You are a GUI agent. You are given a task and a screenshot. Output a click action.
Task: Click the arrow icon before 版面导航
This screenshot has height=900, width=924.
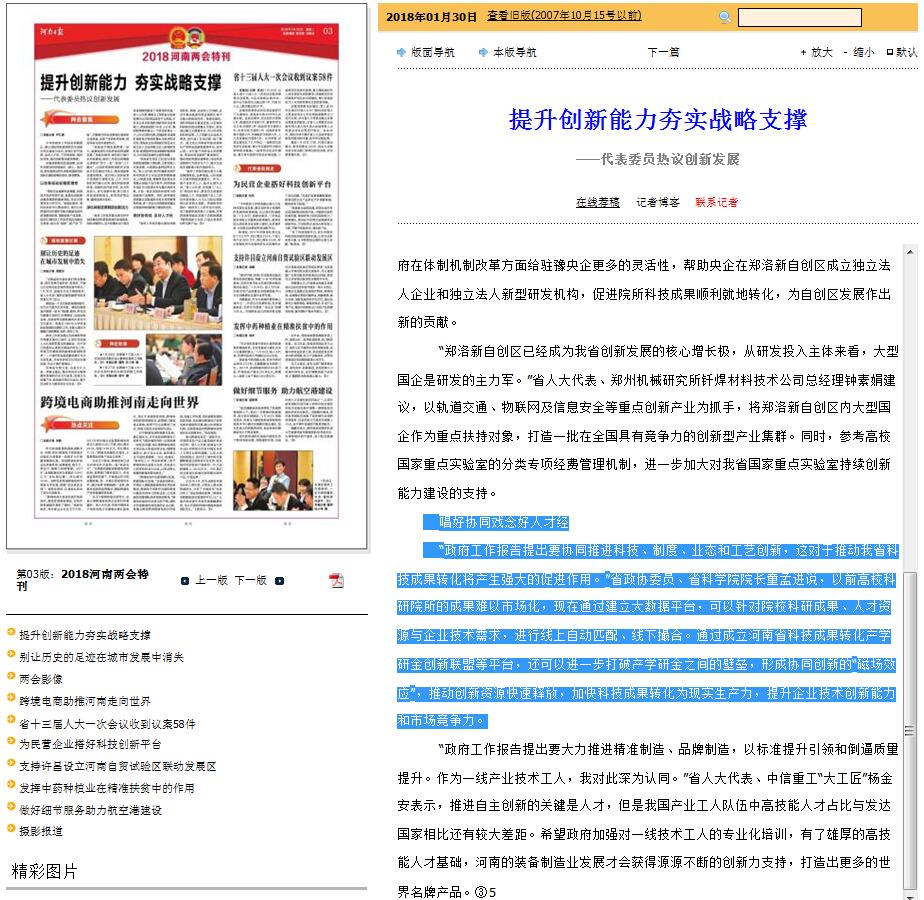pyautogui.click(x=401, y=52)
